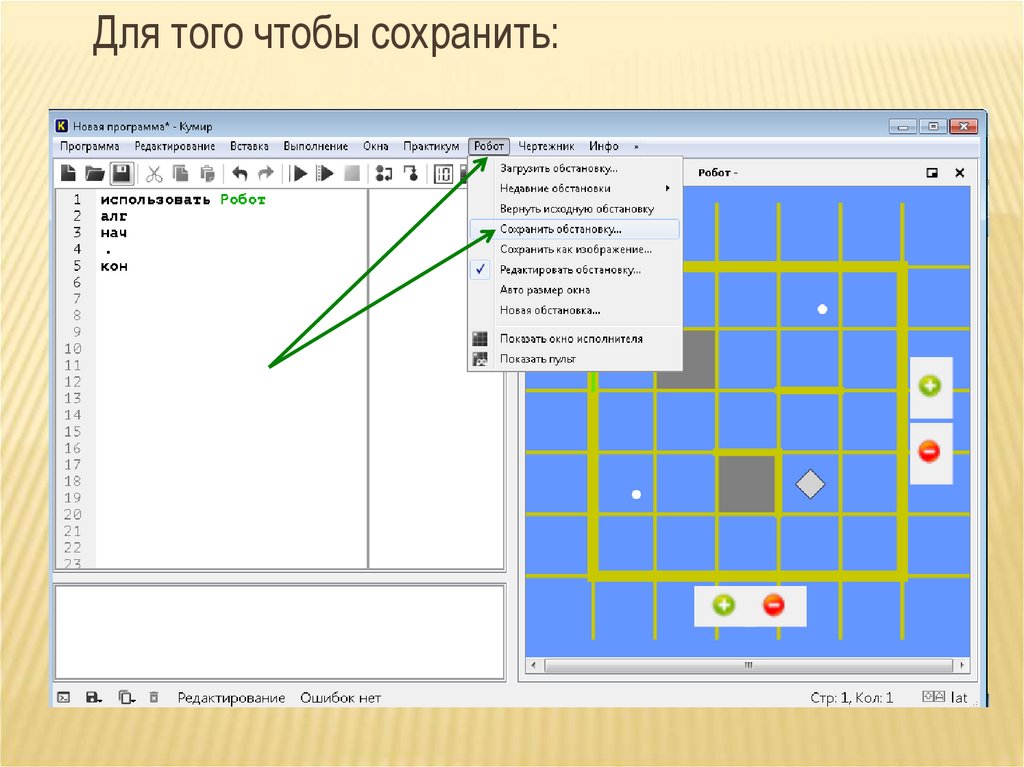
Task: Click the right arrow of the field scrollbar
Action: (x=961, y=665)
